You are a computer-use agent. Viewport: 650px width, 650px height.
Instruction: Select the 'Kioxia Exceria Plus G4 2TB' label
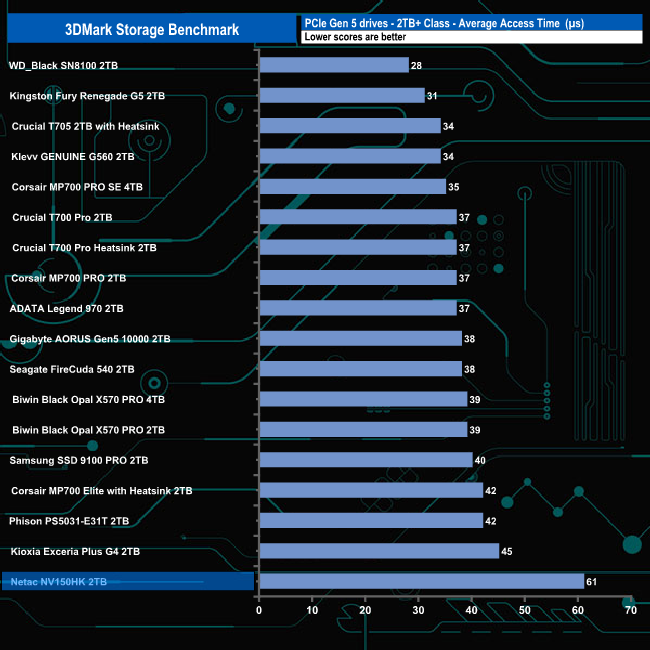tap(75, 551)
